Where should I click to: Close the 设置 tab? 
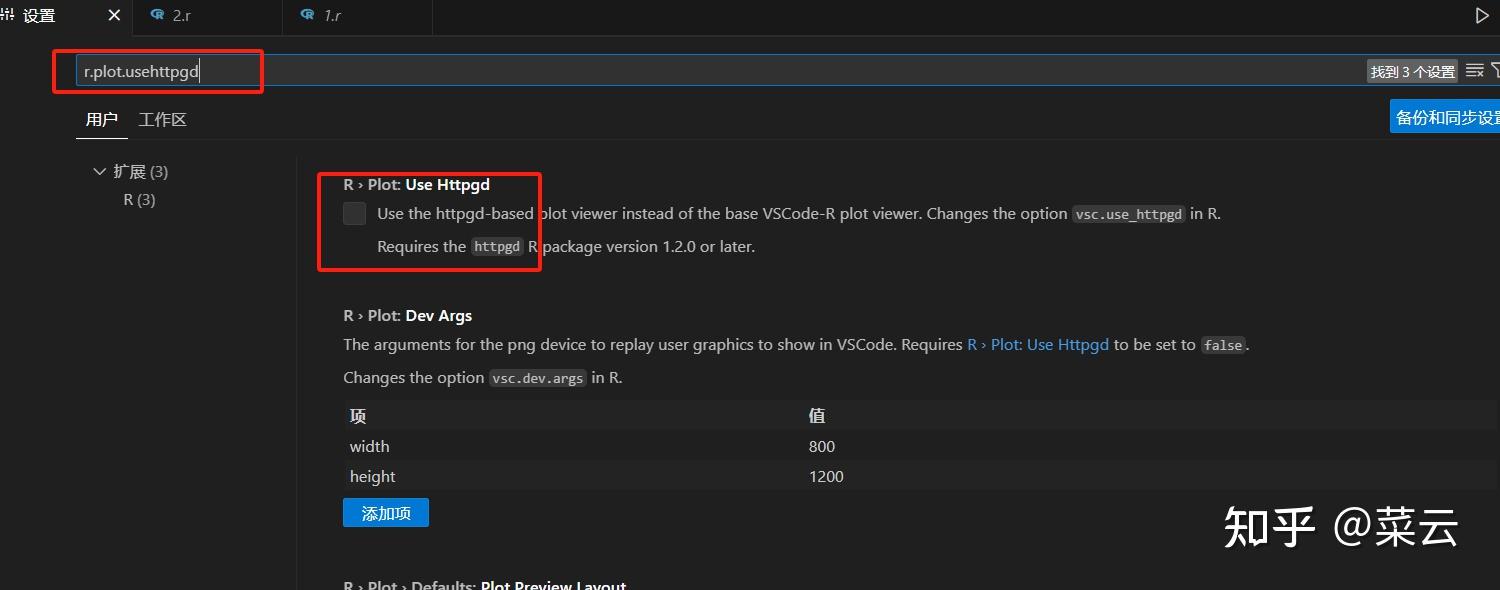click(x=113, y=15)
